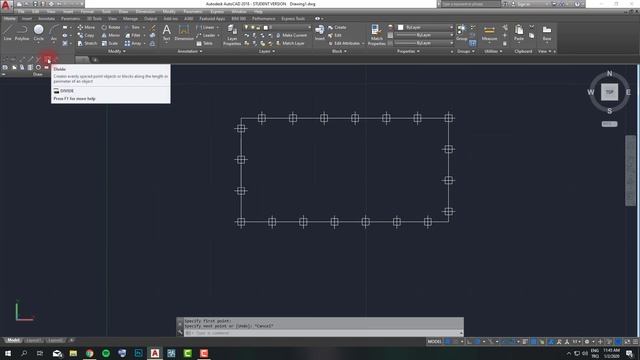Choose the Trim command

tap(133, 27)
